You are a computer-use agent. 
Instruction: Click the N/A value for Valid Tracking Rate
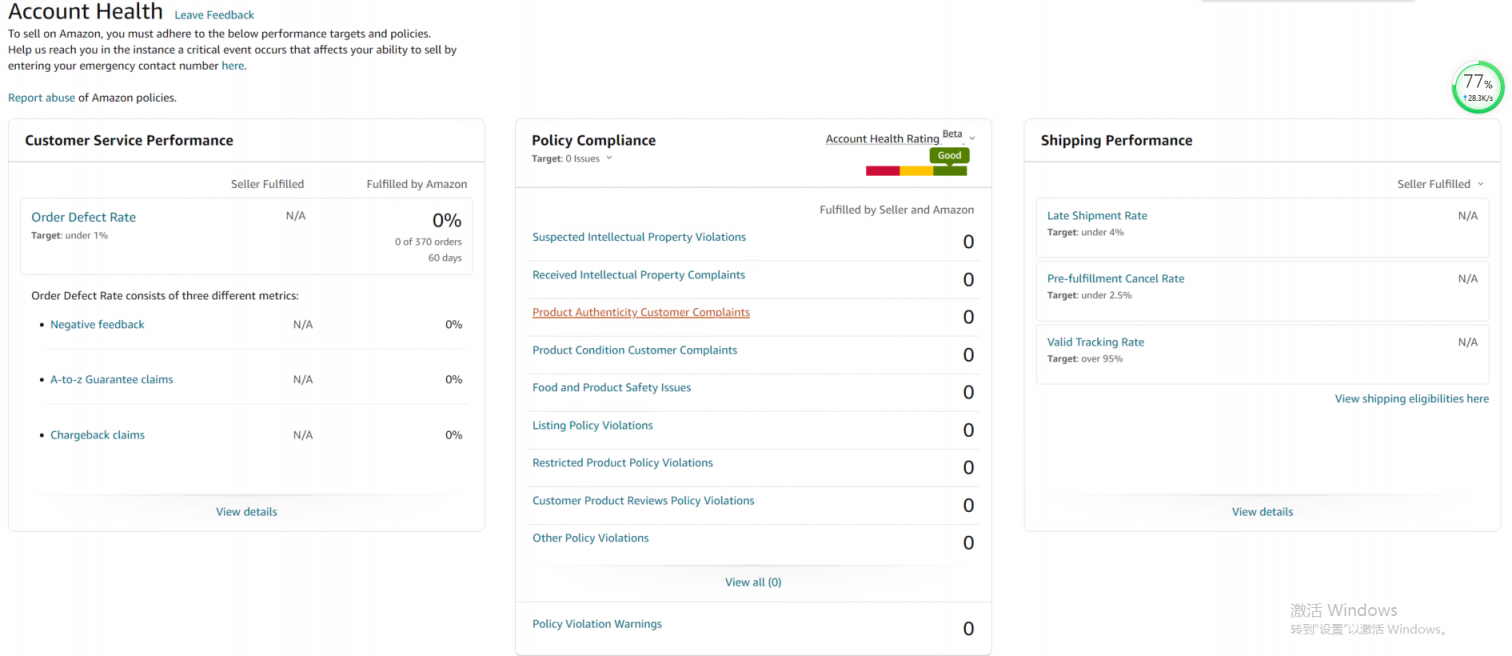(1467, 342)
